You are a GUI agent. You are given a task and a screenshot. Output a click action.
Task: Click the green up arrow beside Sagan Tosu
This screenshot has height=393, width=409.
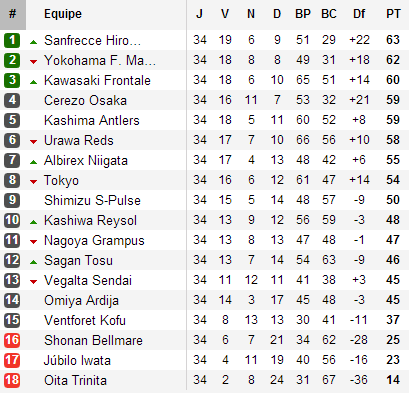[x=33, y=262]
